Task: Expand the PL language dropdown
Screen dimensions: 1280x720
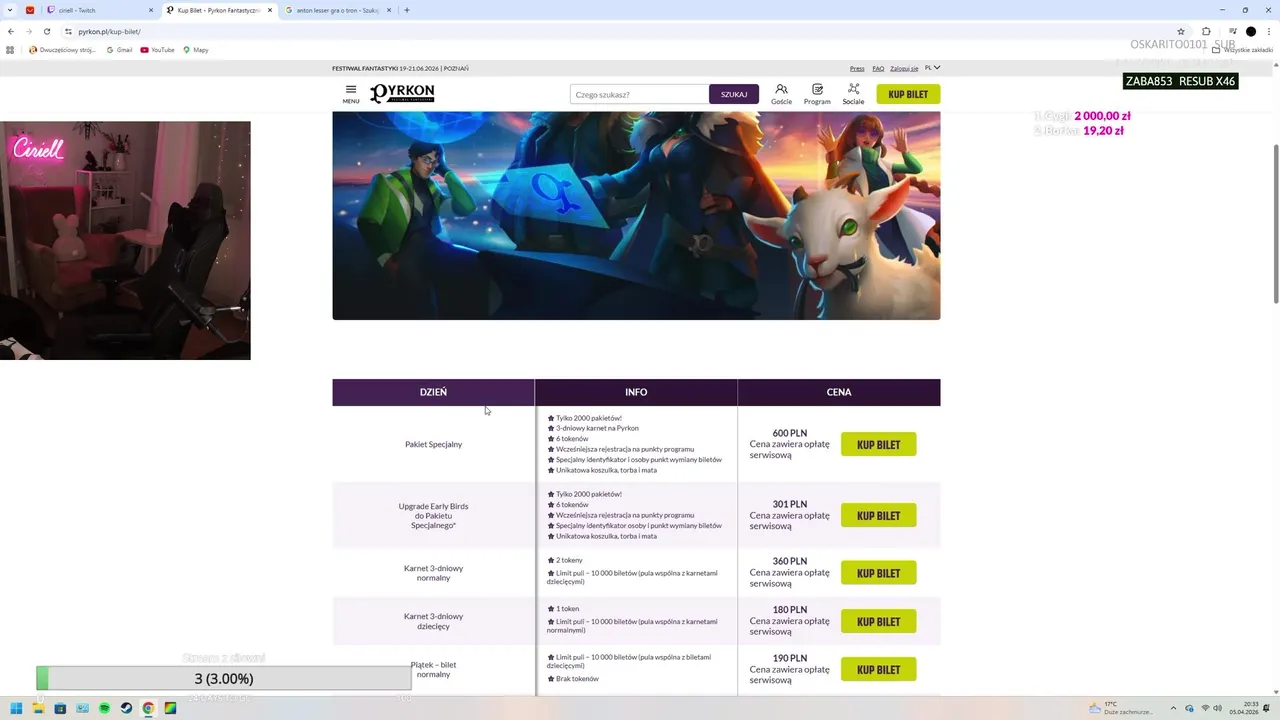Action: pyautogui.click(x=932, y=68)
